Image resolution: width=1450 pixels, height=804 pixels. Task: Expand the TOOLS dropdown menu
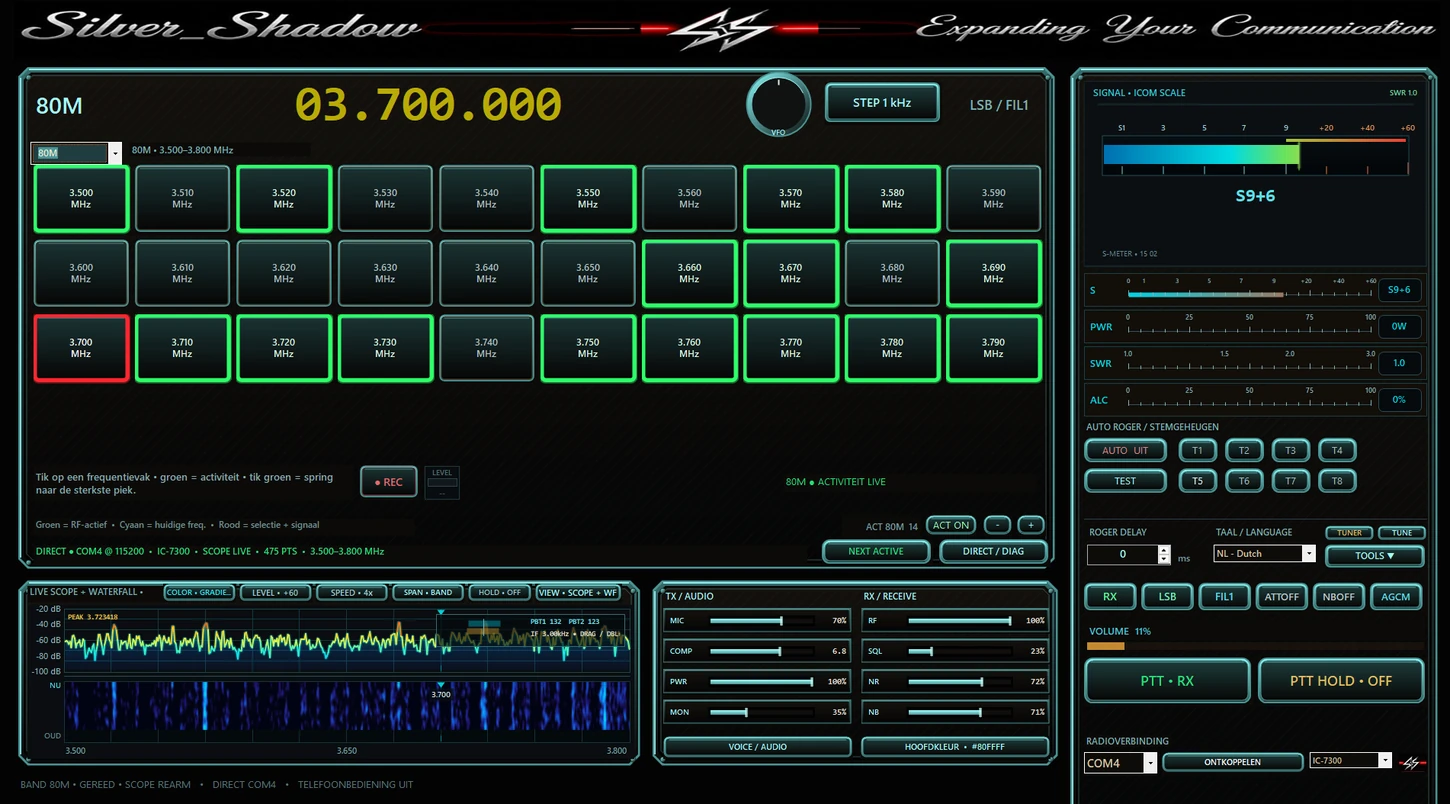(x=1375, y=555)
